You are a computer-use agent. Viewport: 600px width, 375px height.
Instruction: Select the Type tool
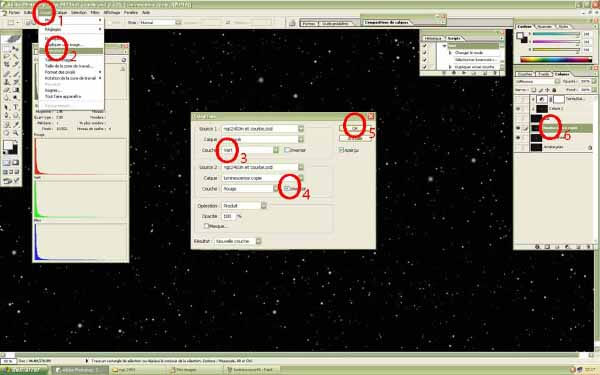click(15, 107)
